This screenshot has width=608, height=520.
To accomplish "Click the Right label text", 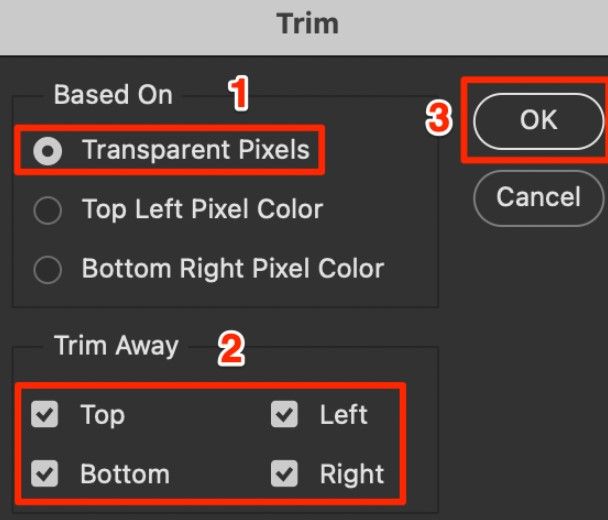I will pyautogui.click(x=352, y=475).
